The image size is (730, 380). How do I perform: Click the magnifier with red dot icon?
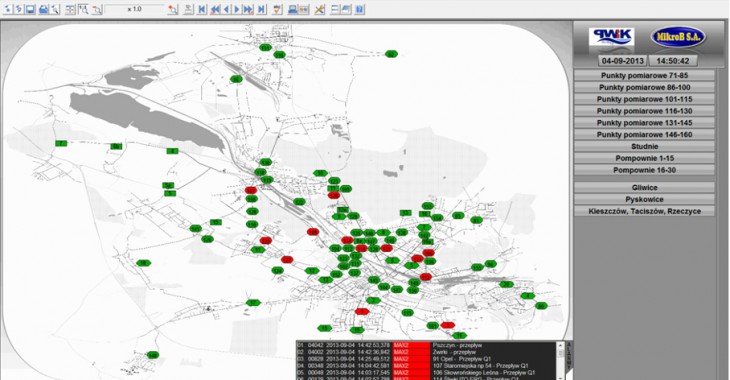173,9
